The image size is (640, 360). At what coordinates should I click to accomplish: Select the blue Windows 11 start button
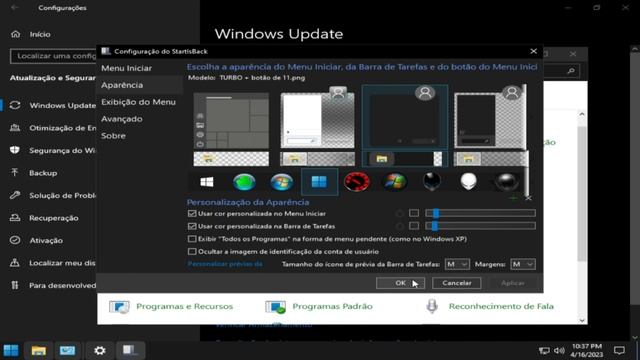319,182
